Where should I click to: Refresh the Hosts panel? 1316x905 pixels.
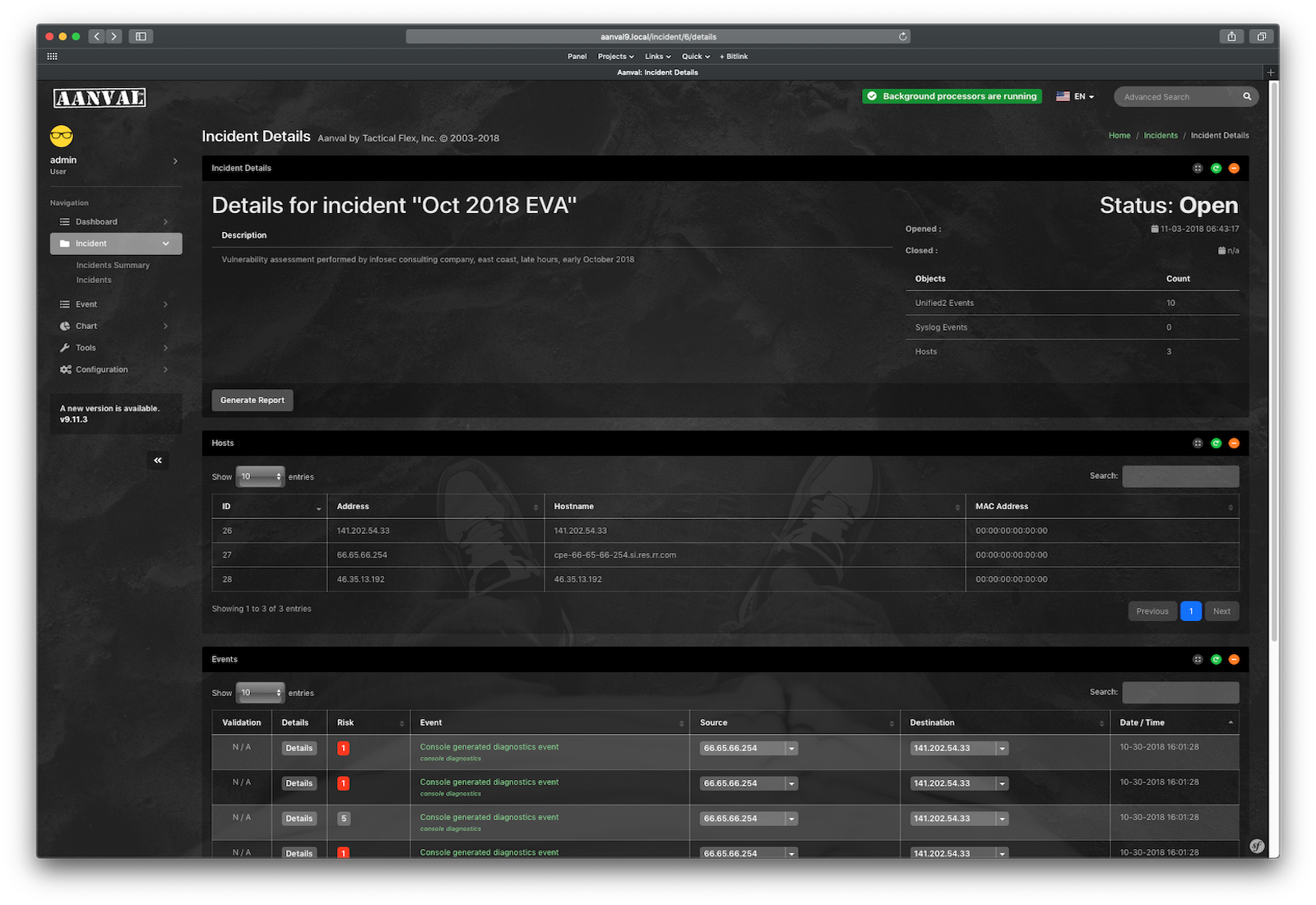click(1216, 443)
